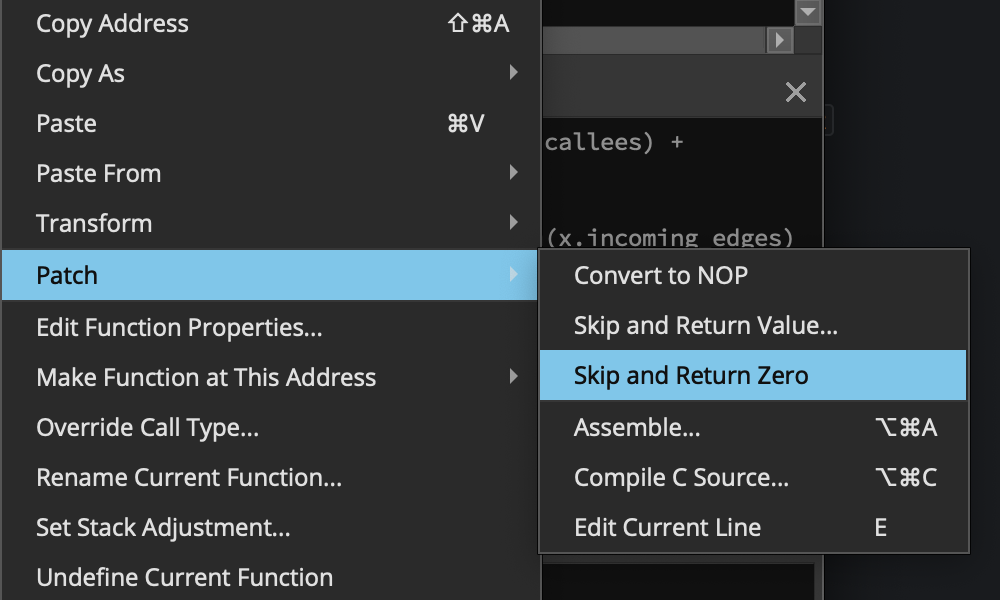Click the scroll right arrow button

coord(780,40)
